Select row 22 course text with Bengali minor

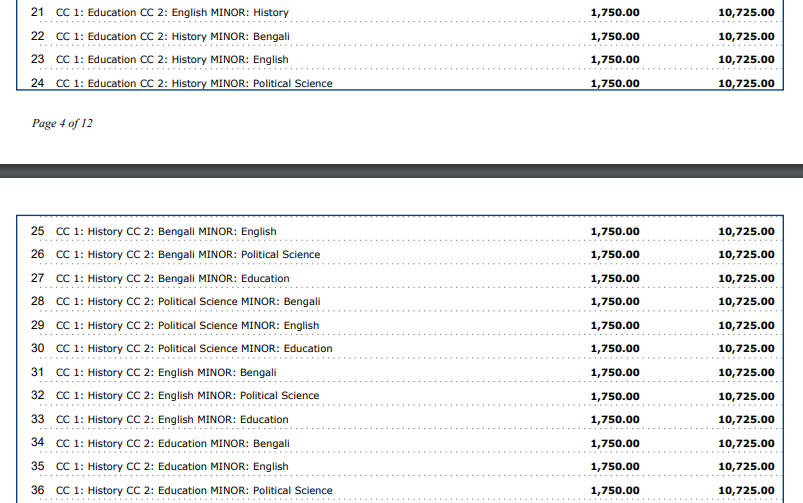tap(173, 36)
